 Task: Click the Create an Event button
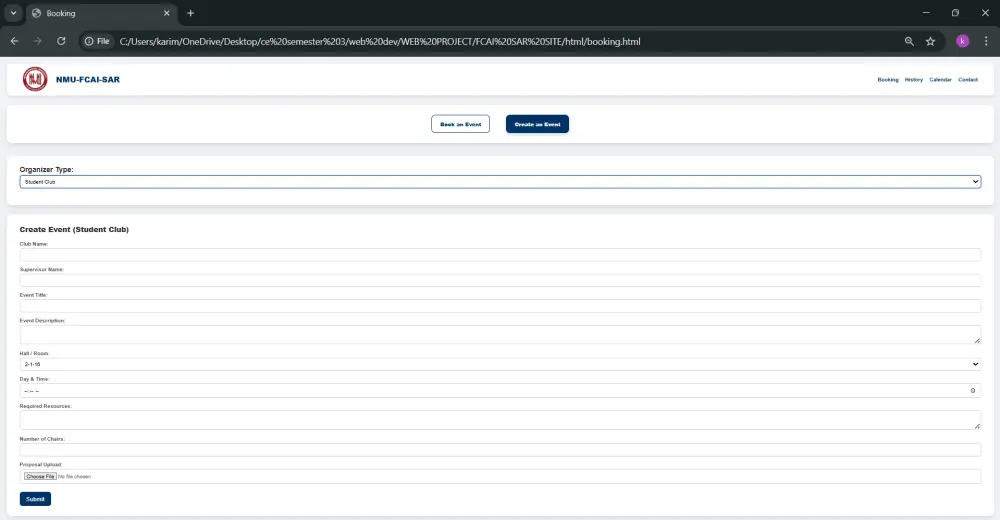point(537,124)
